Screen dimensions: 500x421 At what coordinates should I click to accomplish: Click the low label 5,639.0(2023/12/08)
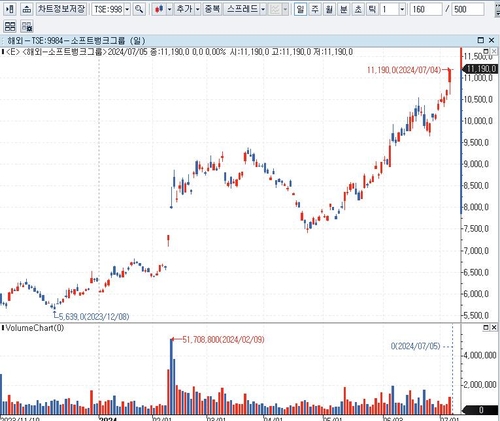(94, 316)
